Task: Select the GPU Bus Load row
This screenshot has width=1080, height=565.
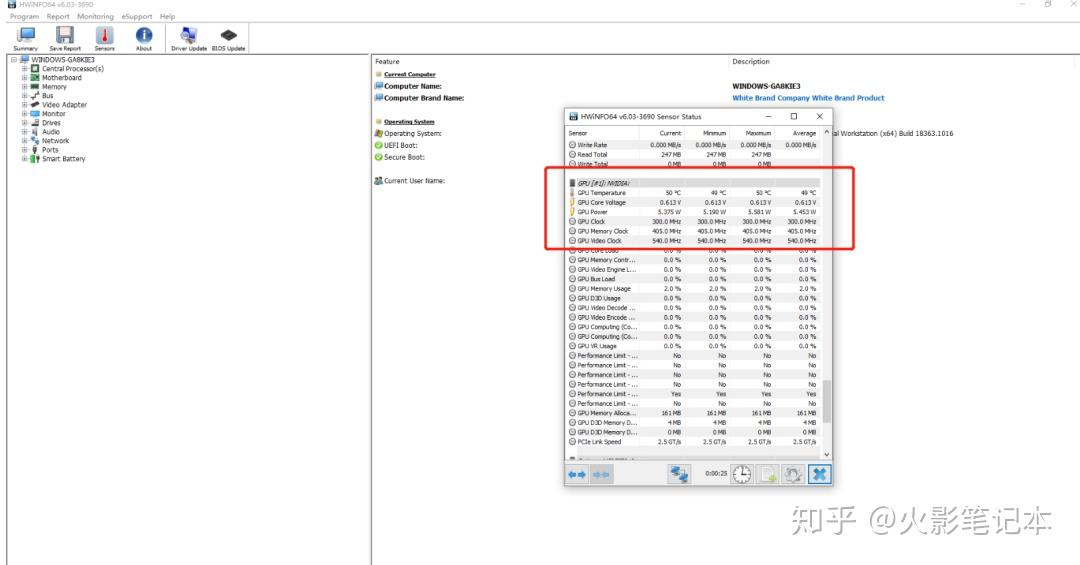Action: 694,279
